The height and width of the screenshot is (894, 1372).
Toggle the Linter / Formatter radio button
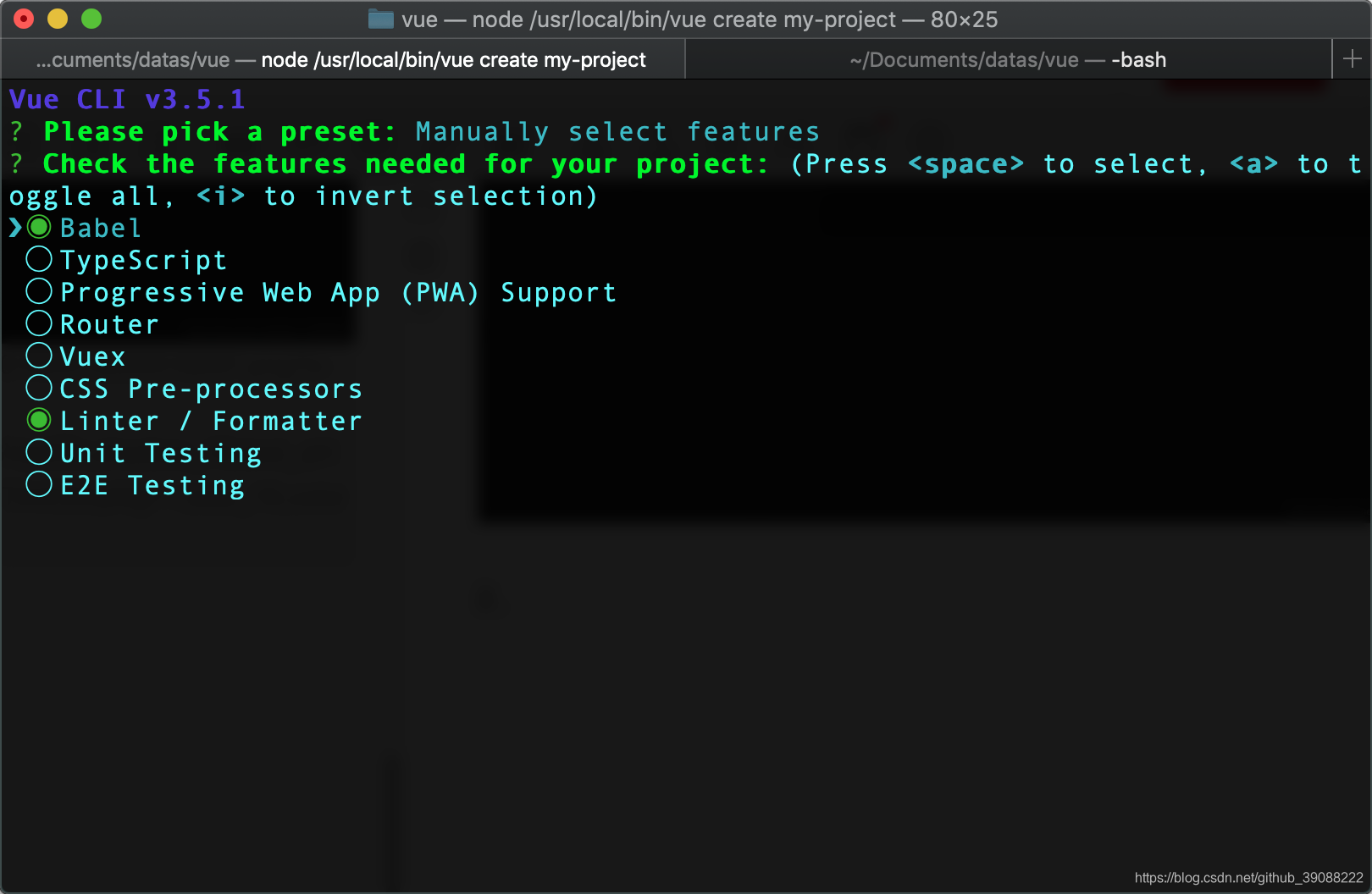pyautogui.click(x=39, y=420)
